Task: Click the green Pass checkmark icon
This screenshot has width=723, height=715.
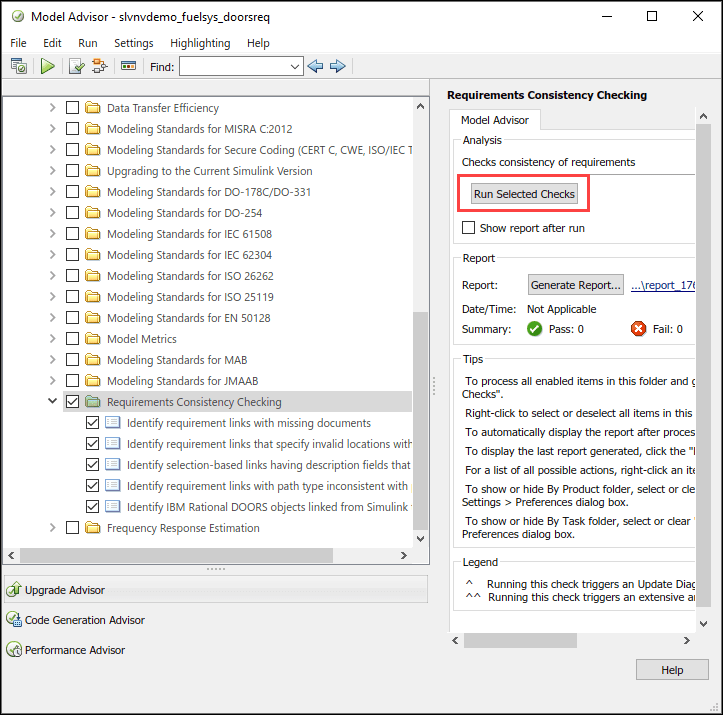Action: pyautogui.click(x=534, y=329)
